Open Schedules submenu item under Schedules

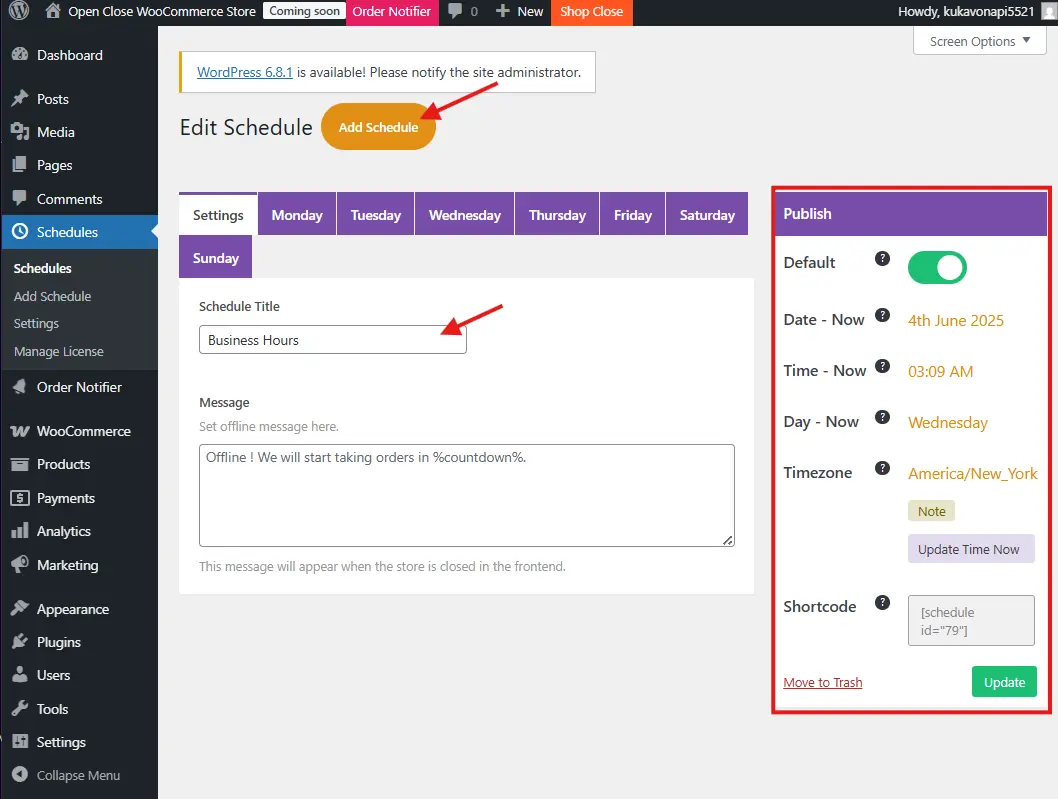pyautogui.click(x=43, y=268)
